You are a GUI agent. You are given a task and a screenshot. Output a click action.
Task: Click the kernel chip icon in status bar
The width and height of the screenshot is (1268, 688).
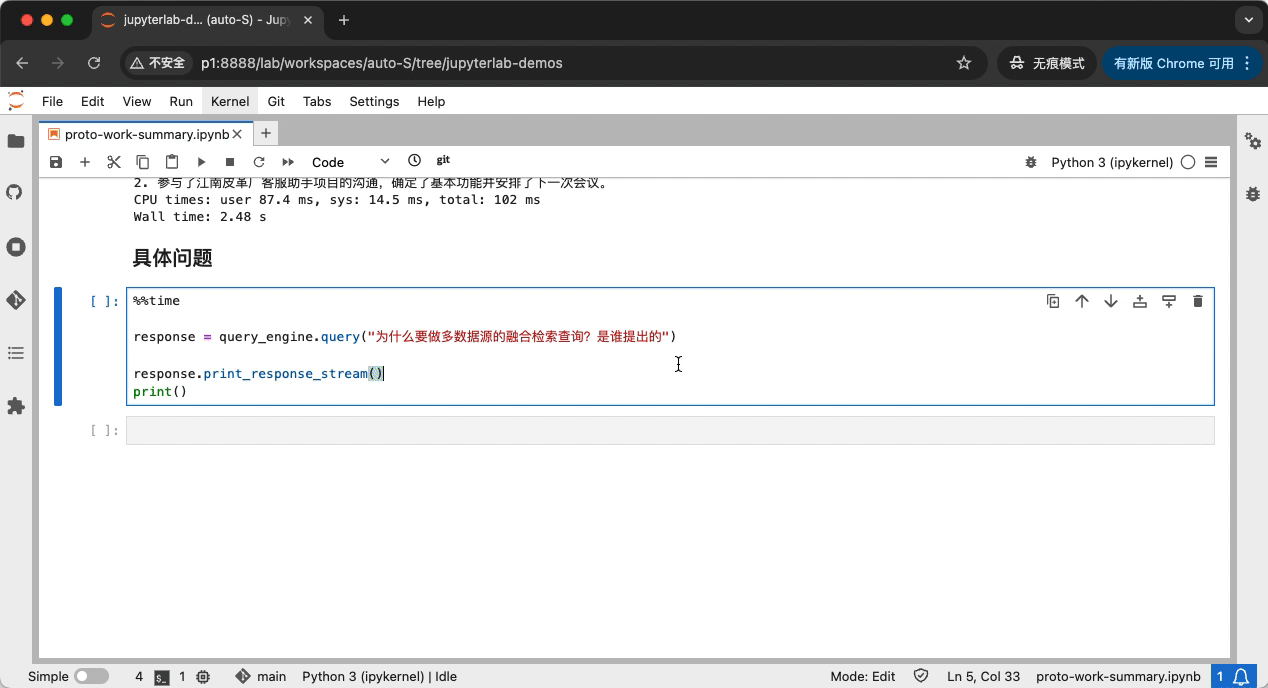tap(203, 677)
